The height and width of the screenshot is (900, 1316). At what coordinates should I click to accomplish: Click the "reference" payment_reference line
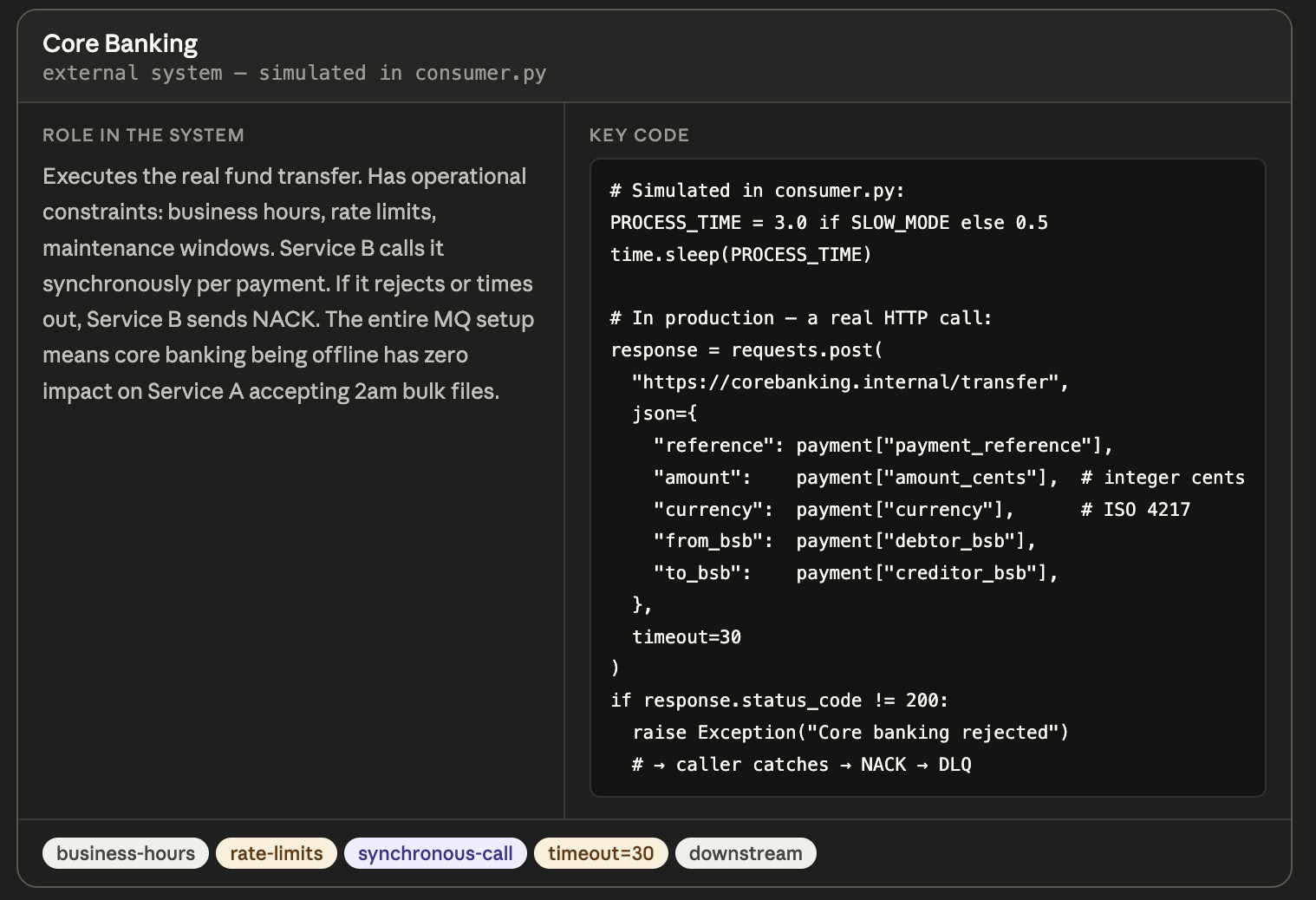(x=883, y=446)
